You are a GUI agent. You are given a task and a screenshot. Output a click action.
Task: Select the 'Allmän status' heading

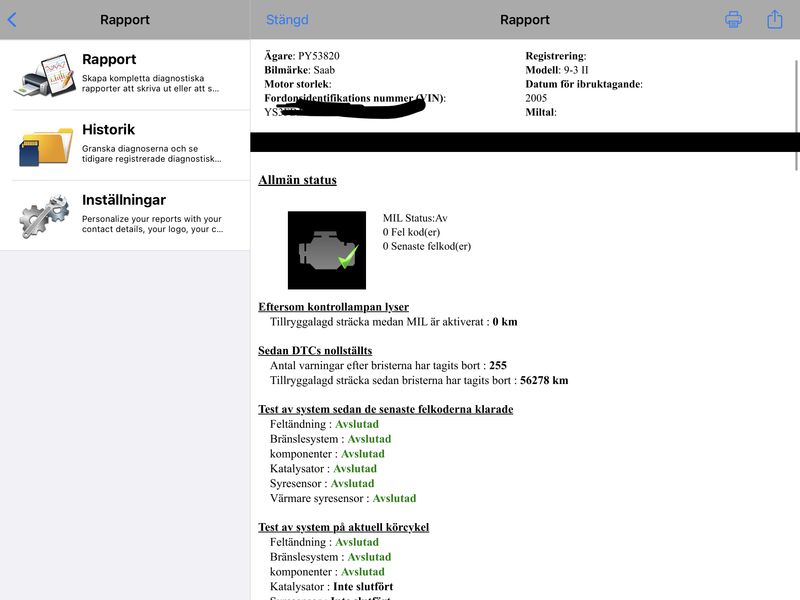coord(297,180)
